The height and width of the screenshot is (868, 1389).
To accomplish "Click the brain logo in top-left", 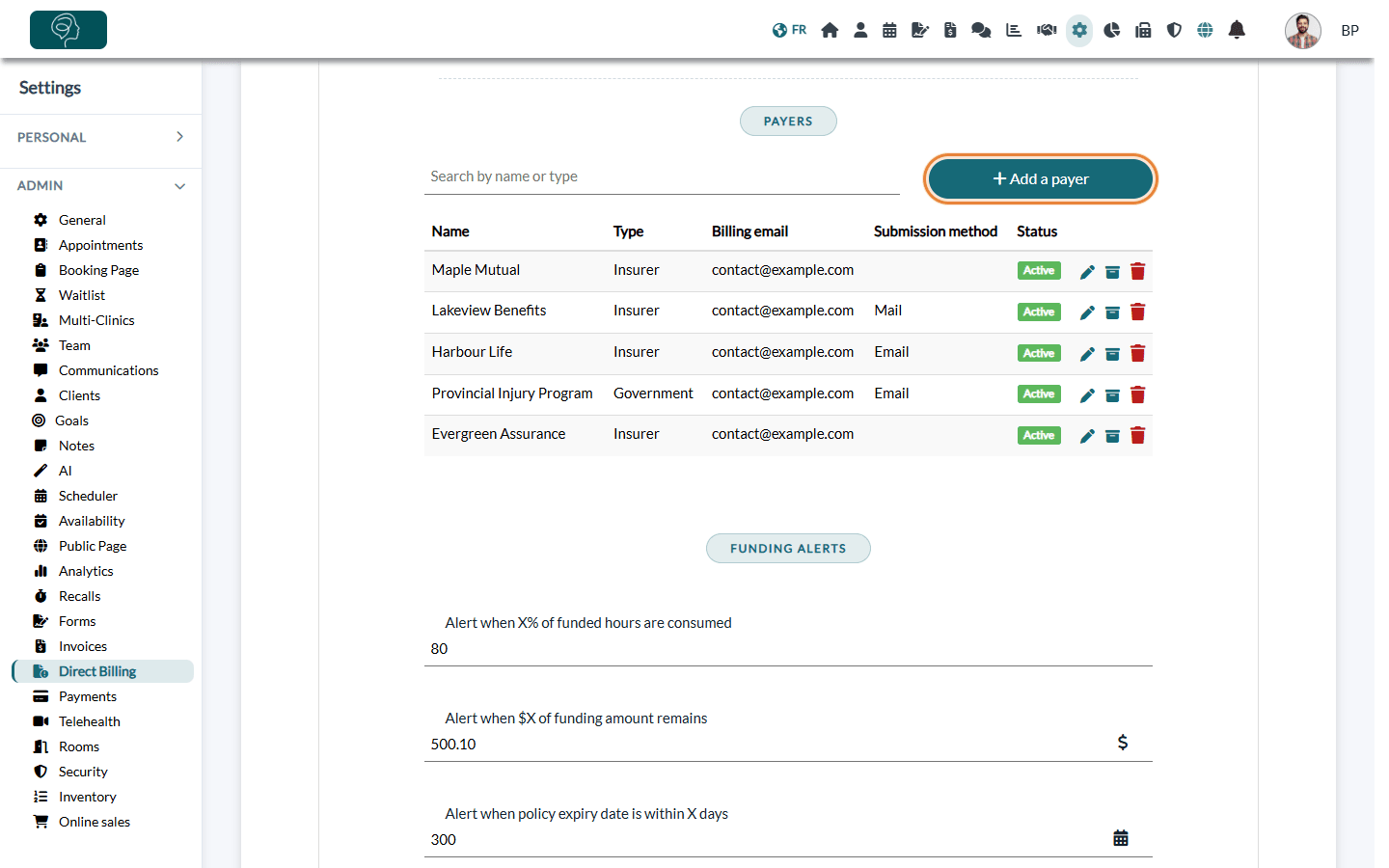I will click(x=68, y=30).
